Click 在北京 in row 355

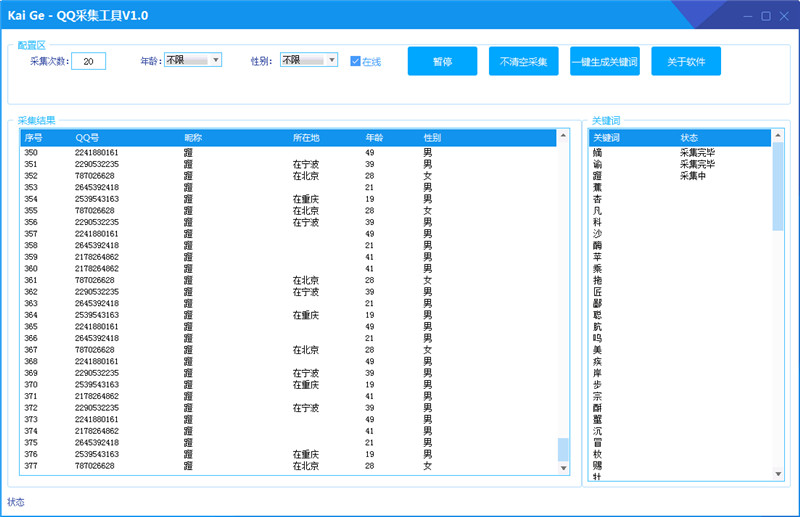[306, 210]
